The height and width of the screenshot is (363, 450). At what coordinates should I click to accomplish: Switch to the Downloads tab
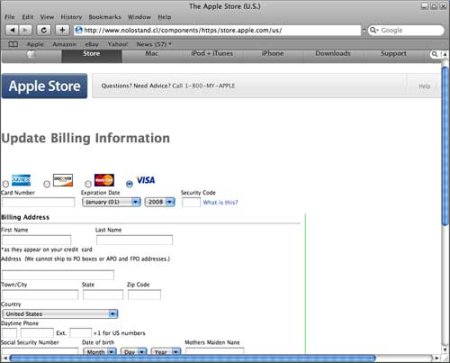[333, 55]
